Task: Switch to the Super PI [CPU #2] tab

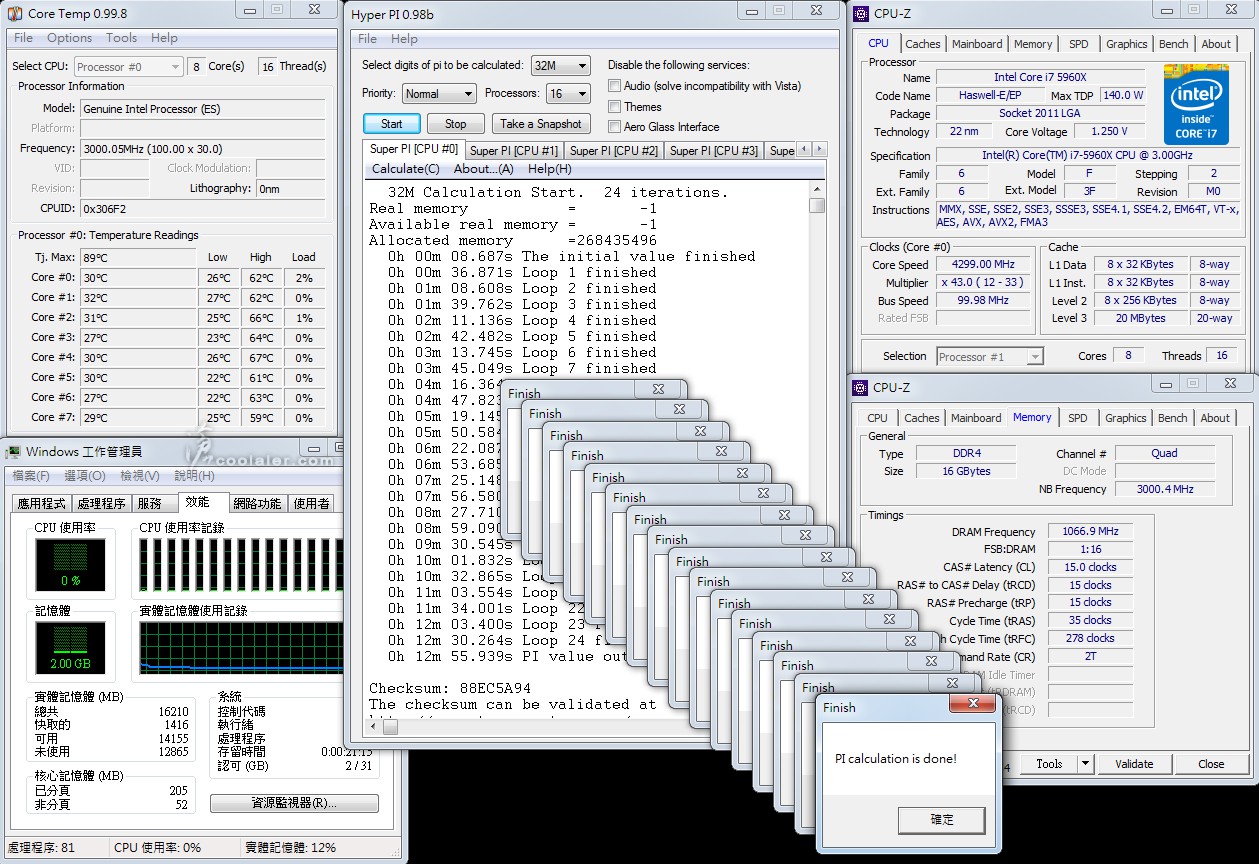Action: click(614, 151)
